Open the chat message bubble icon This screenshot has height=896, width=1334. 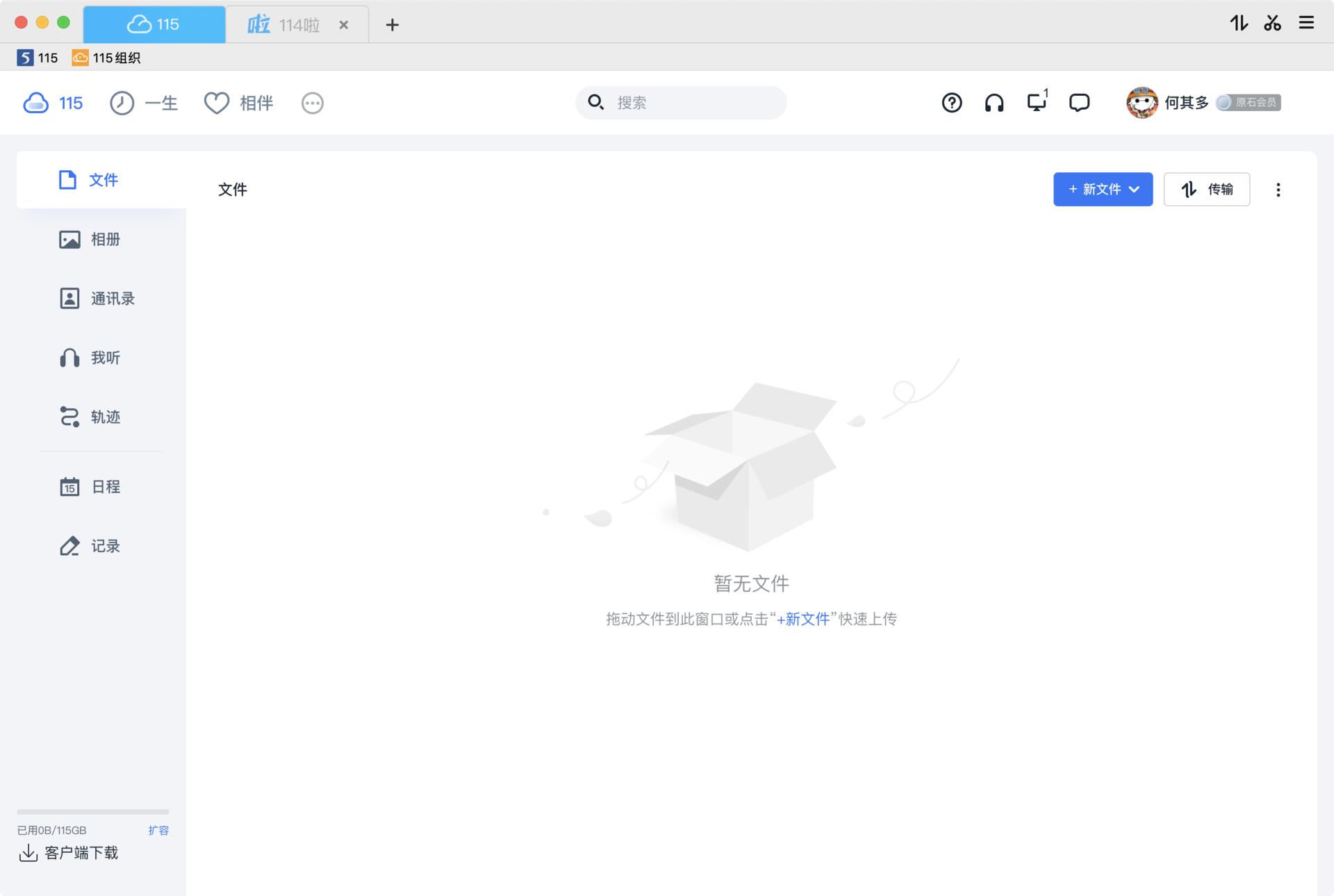[x=1079, y=103]
